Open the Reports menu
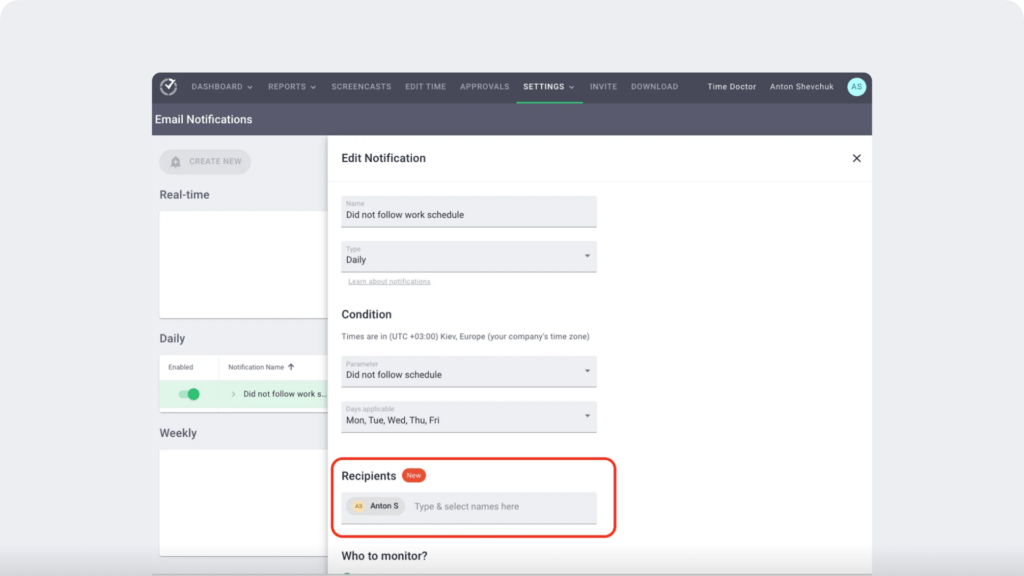 coord(291,87)
